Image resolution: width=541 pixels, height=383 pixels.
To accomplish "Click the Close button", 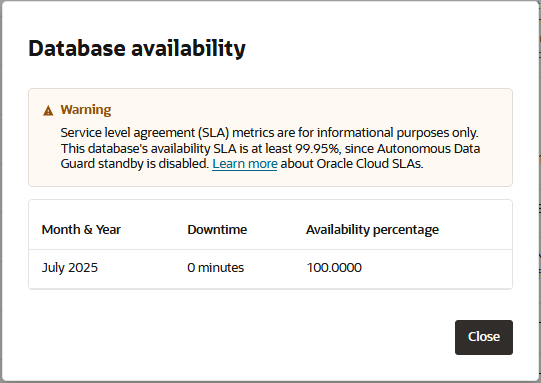I will pyautogui.click(x=484, y=337).
